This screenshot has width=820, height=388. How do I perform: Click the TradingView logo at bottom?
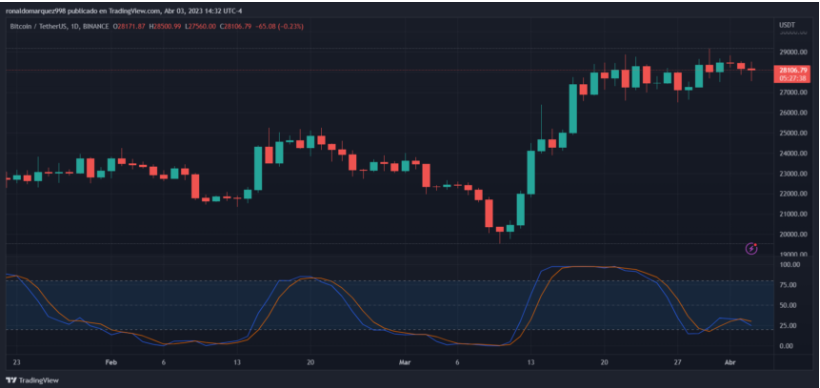32,380
